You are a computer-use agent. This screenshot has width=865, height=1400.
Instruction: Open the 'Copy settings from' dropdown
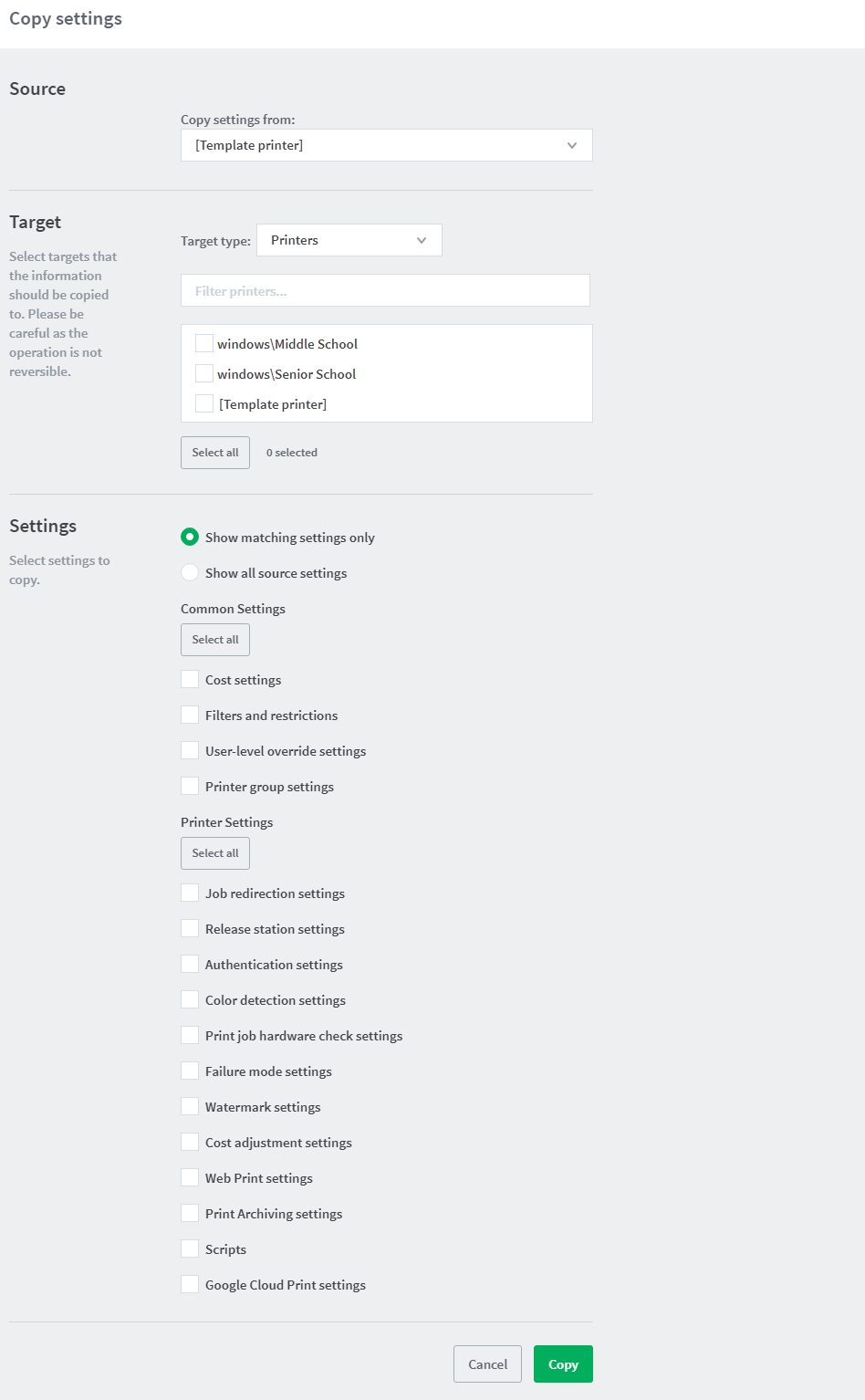pos(386,145)
